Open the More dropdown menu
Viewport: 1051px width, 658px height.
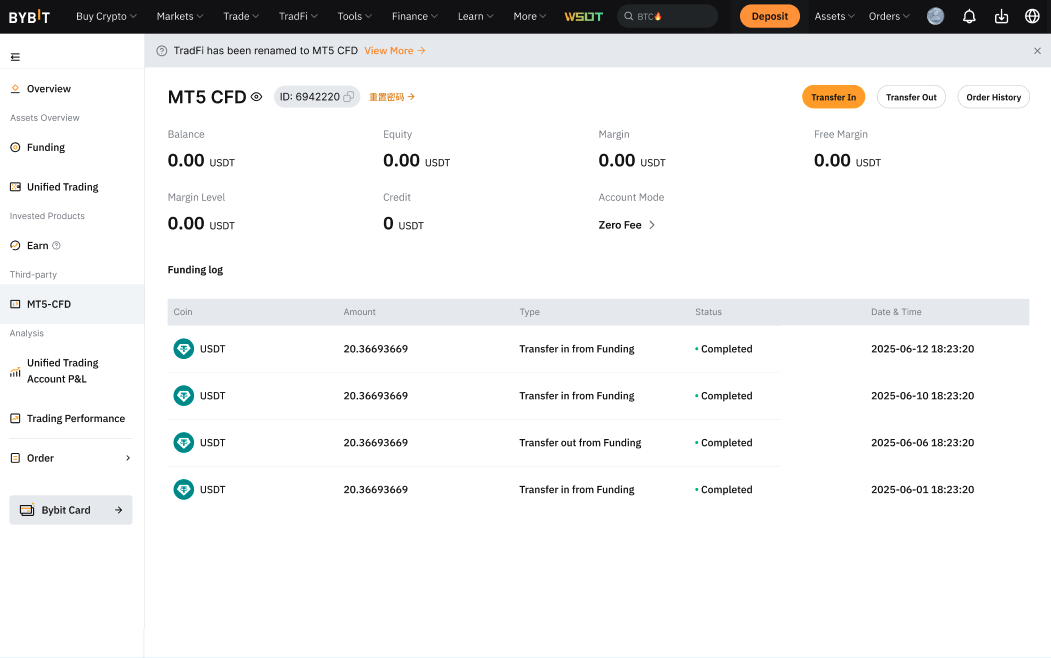click(530, 17)
